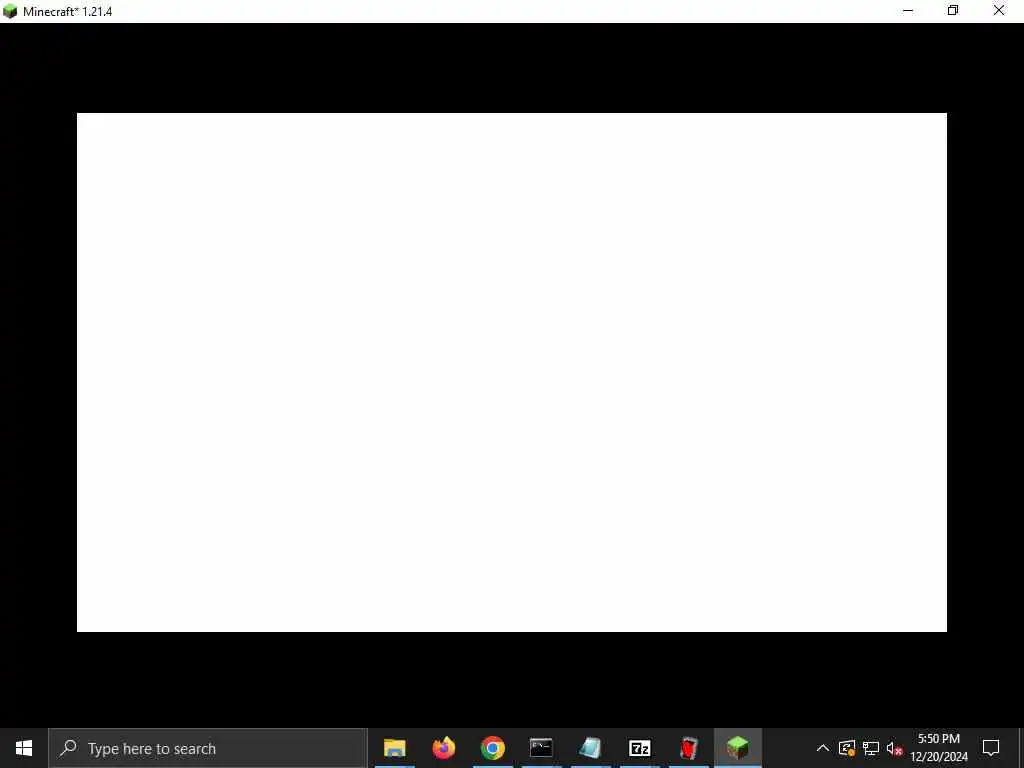Image resolution: width=1024 pixels, height=768 pixels.
Task: Open the security alert tray icon
Action: click(x=847, y=748)
